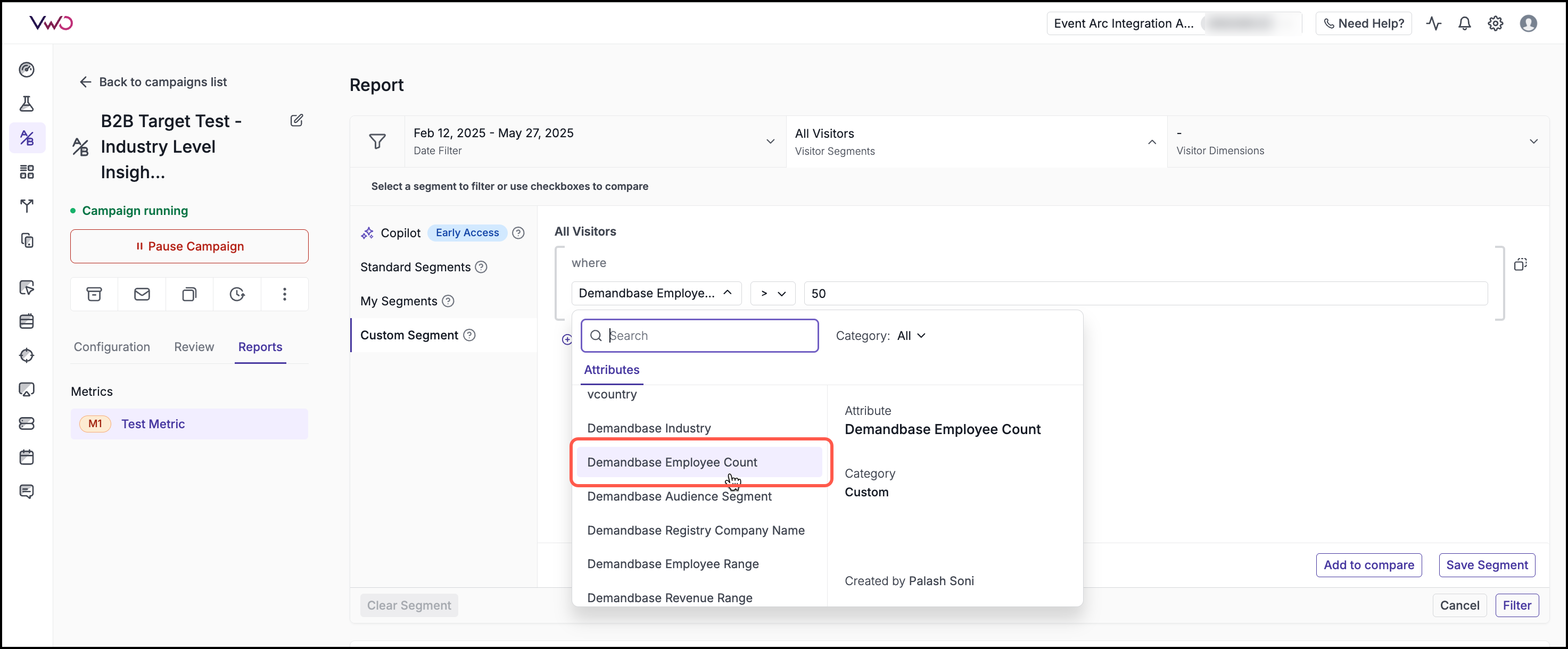Switch to the Configuration tab

[112, 347]
